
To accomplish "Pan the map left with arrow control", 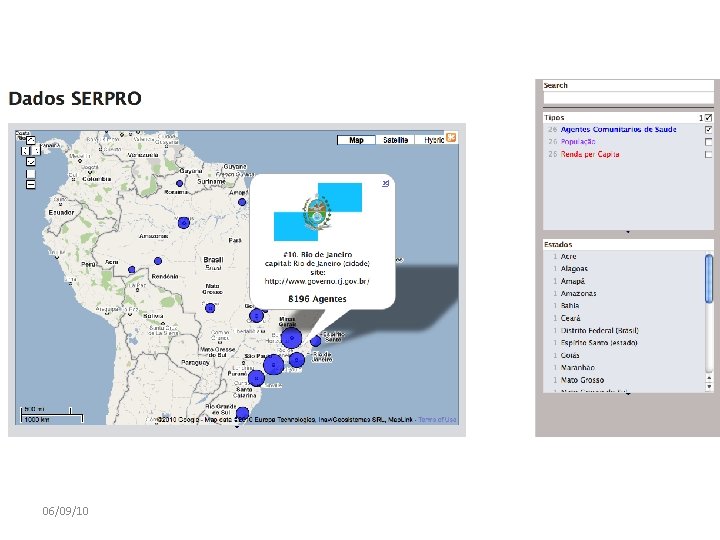I will click(x=25, y=151).
